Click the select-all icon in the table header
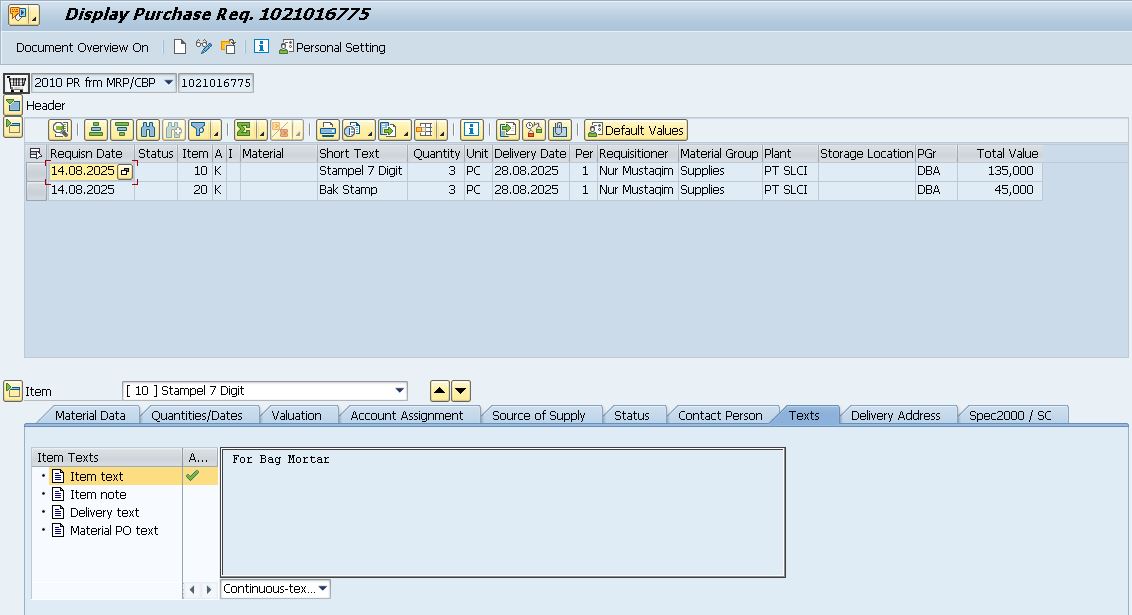1132x615 pixels. tap(35, 153)
